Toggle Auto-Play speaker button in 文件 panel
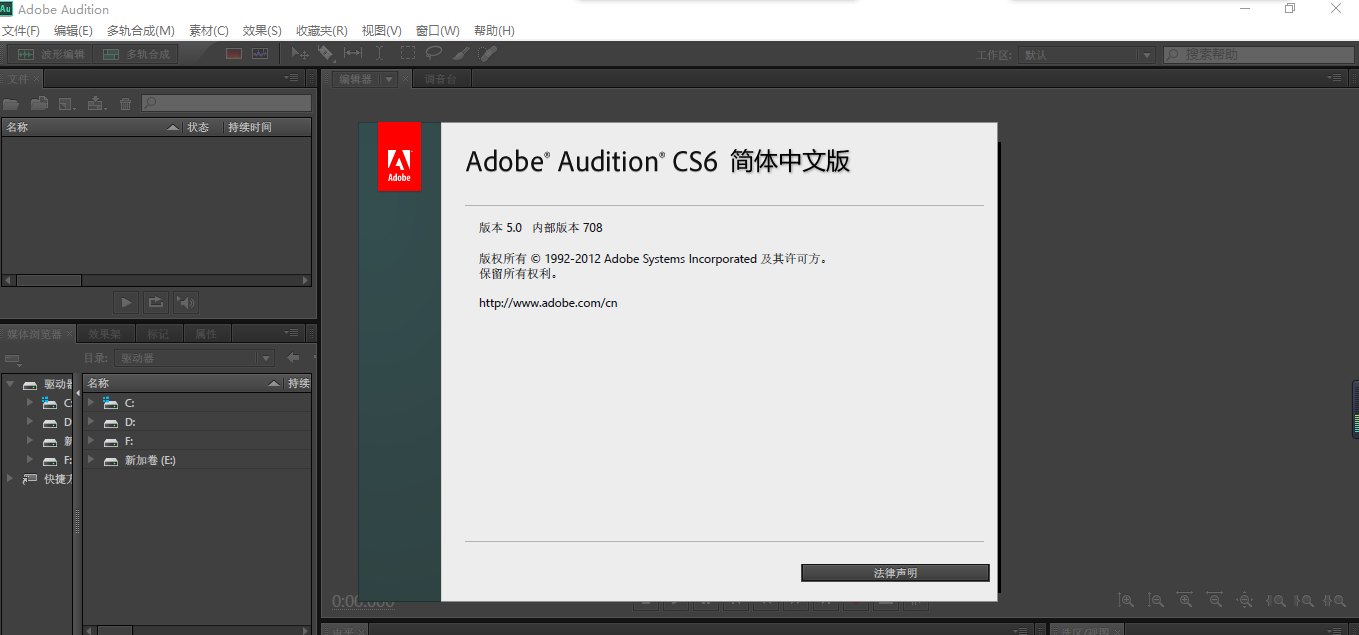 186,301
